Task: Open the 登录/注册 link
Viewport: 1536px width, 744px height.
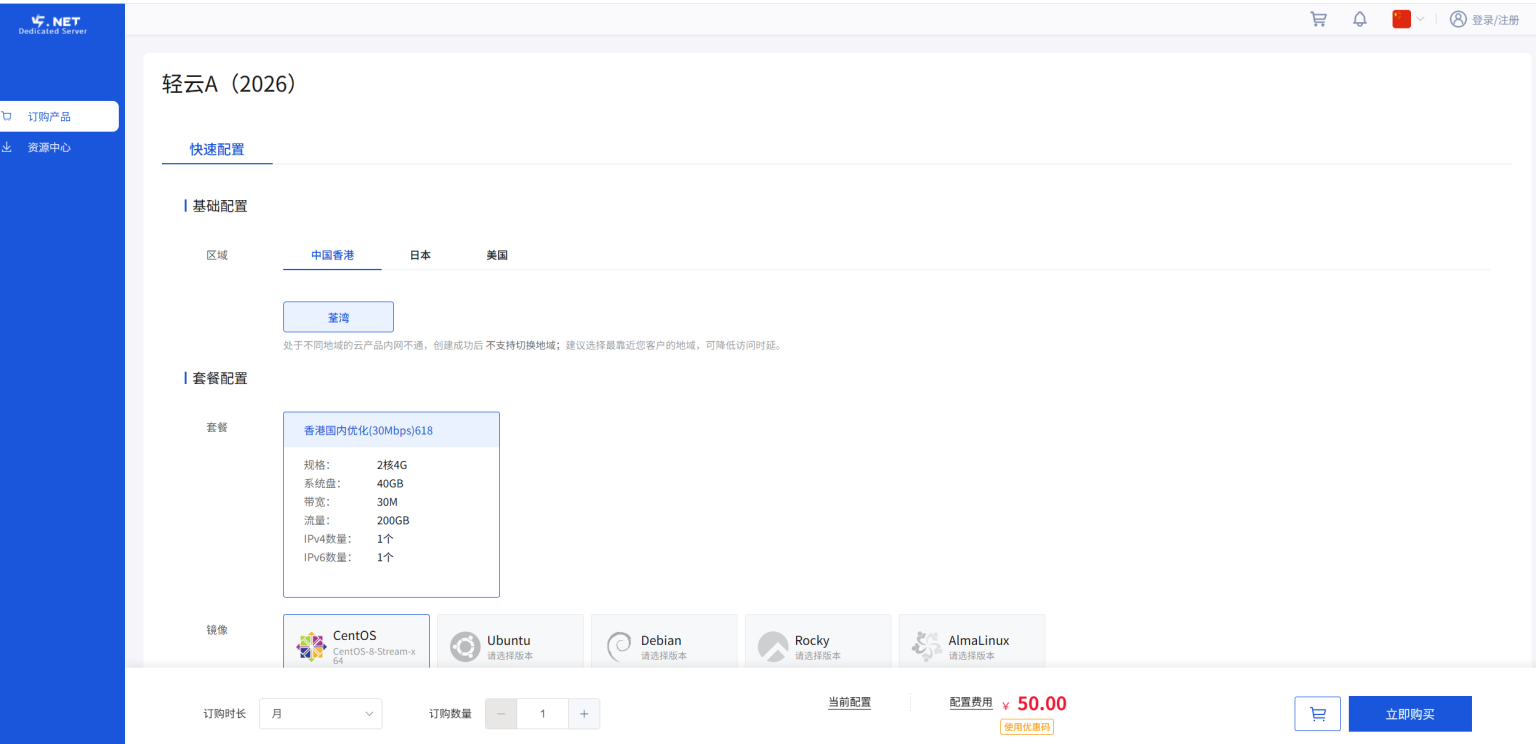Action: pos(1495,20)
